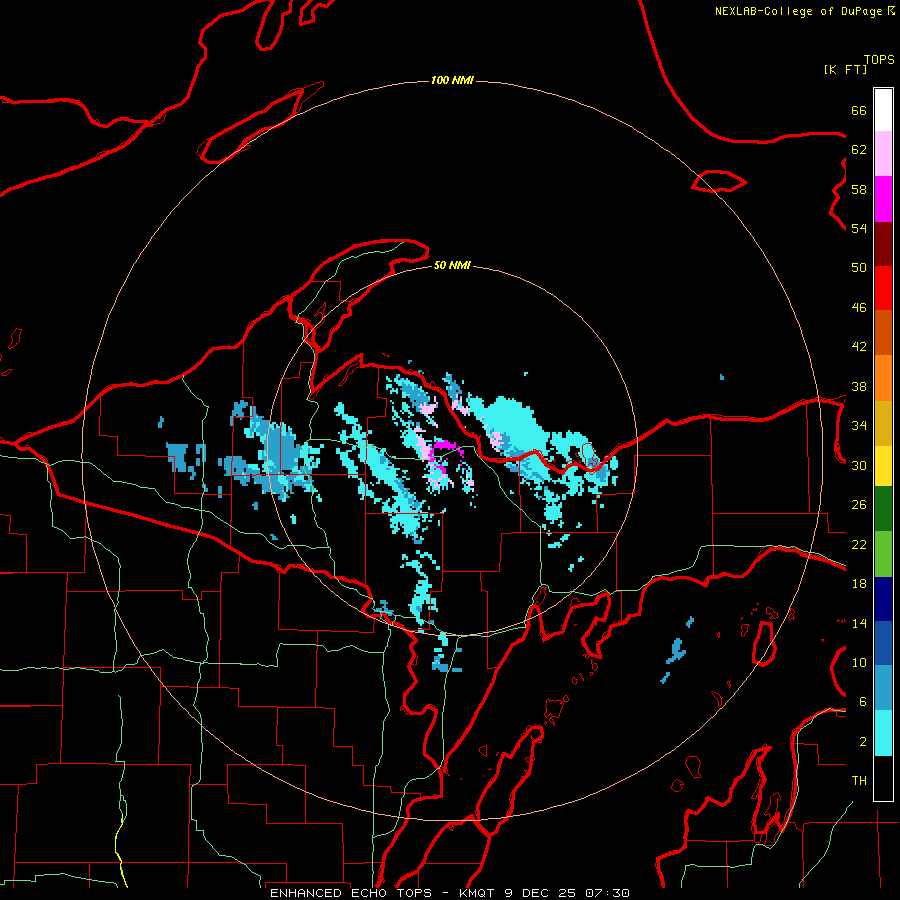The height and width of the screenshot is (900, 900).
Task: Select the black TH threshold swatch
Action: pos(883,778)
